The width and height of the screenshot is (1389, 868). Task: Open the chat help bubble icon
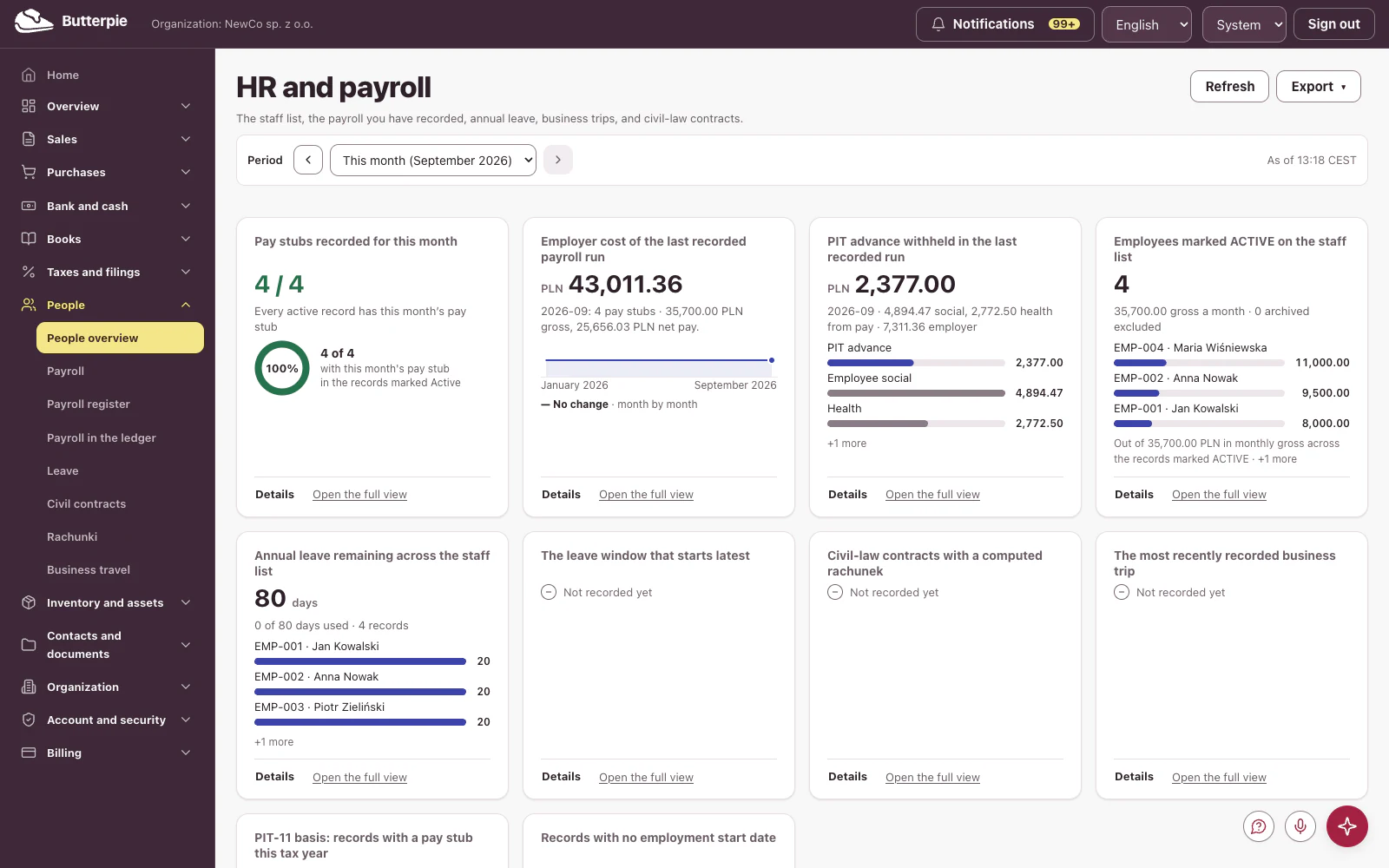point(1259,826)
